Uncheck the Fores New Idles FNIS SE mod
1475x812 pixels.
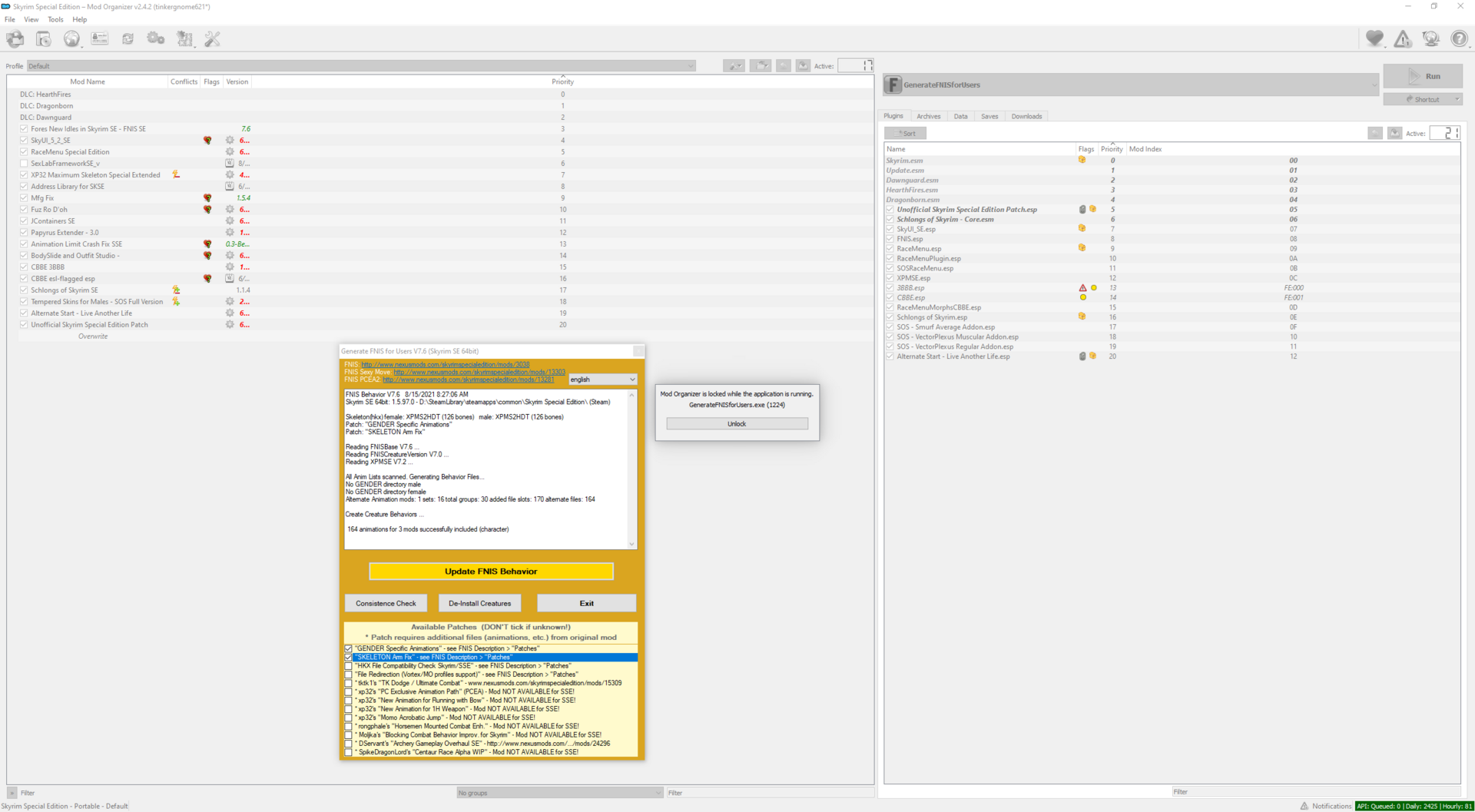click(x=24, y=129)
